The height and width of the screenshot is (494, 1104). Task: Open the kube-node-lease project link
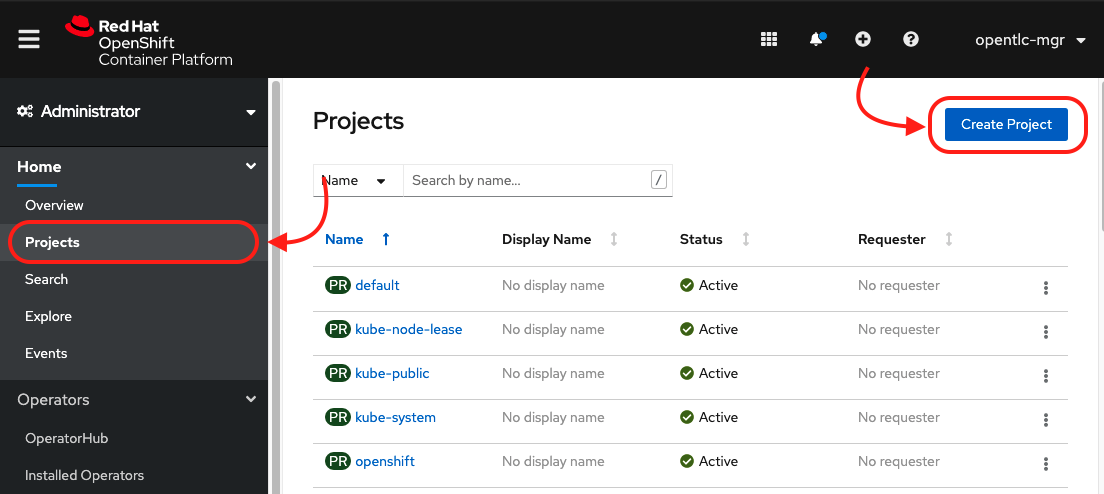coord(408,329)
